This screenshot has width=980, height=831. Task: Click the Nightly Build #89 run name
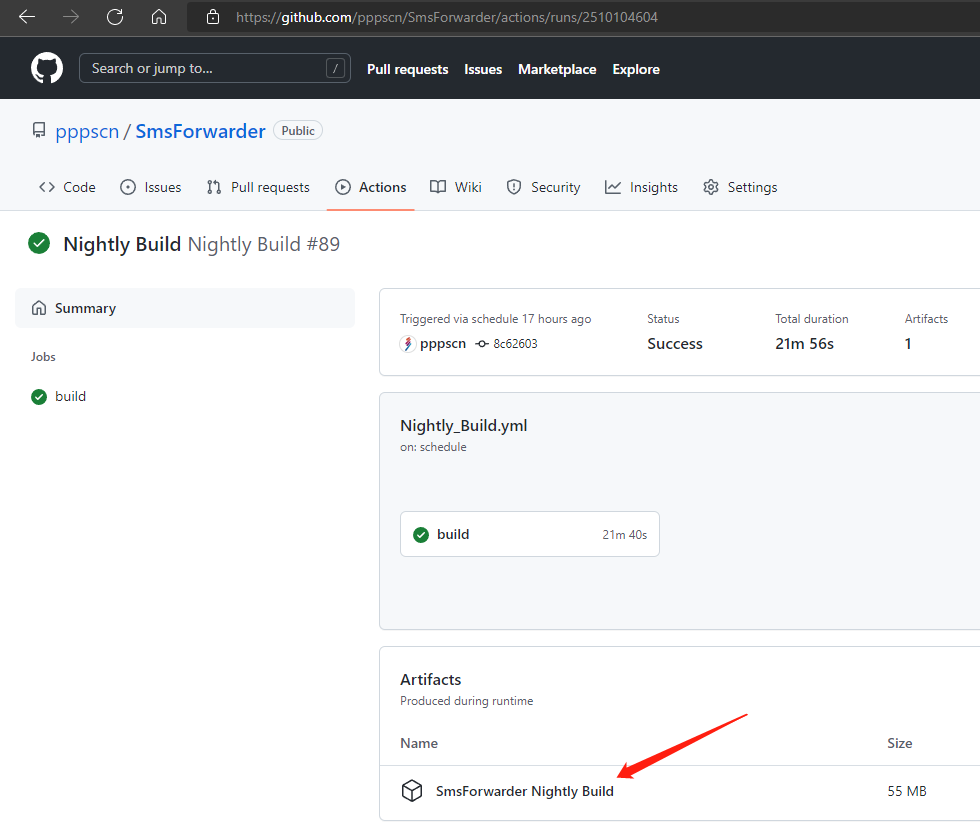coord(264,244)
